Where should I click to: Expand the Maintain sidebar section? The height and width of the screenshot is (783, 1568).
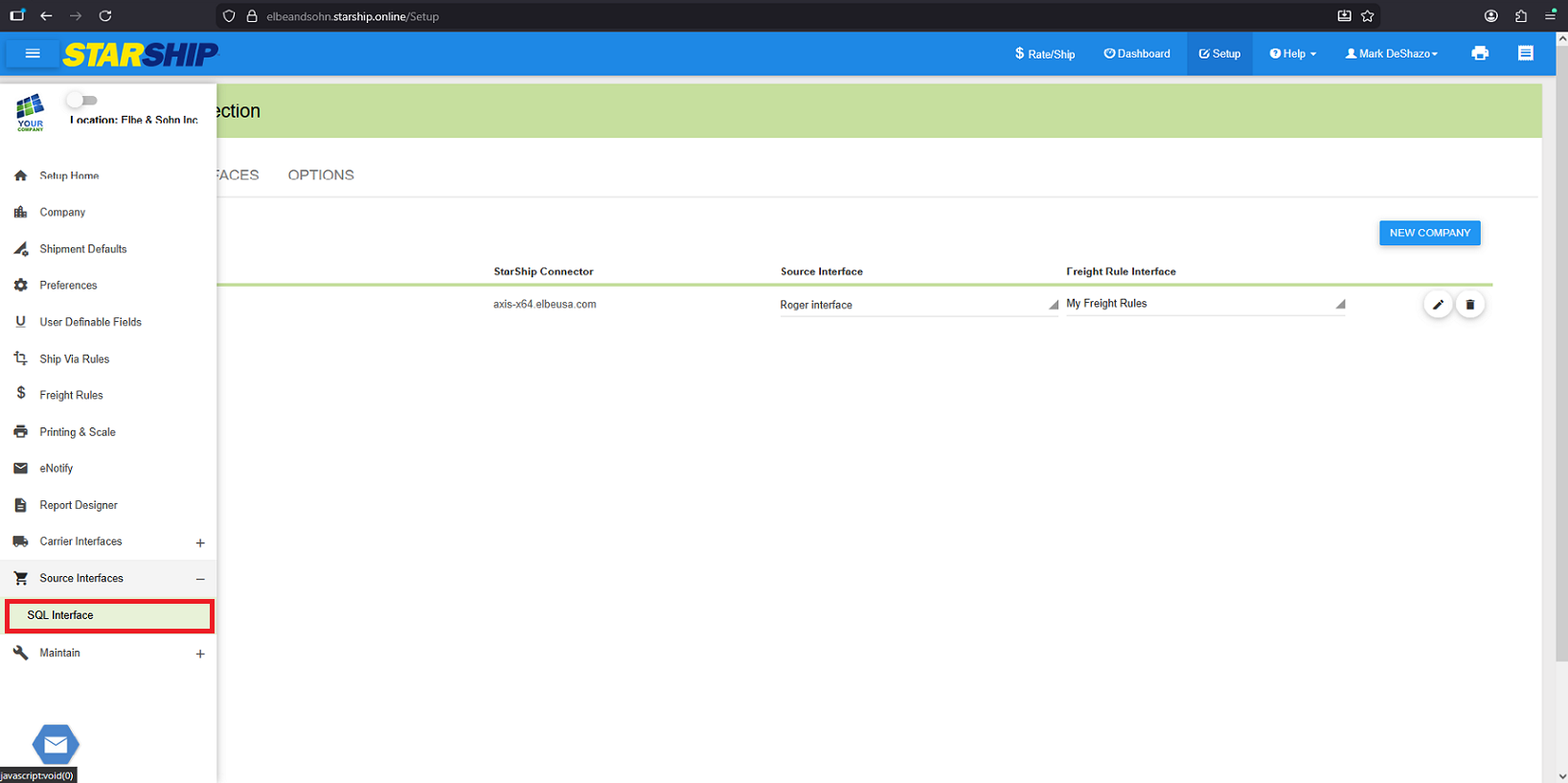click(x=200, y=654)
